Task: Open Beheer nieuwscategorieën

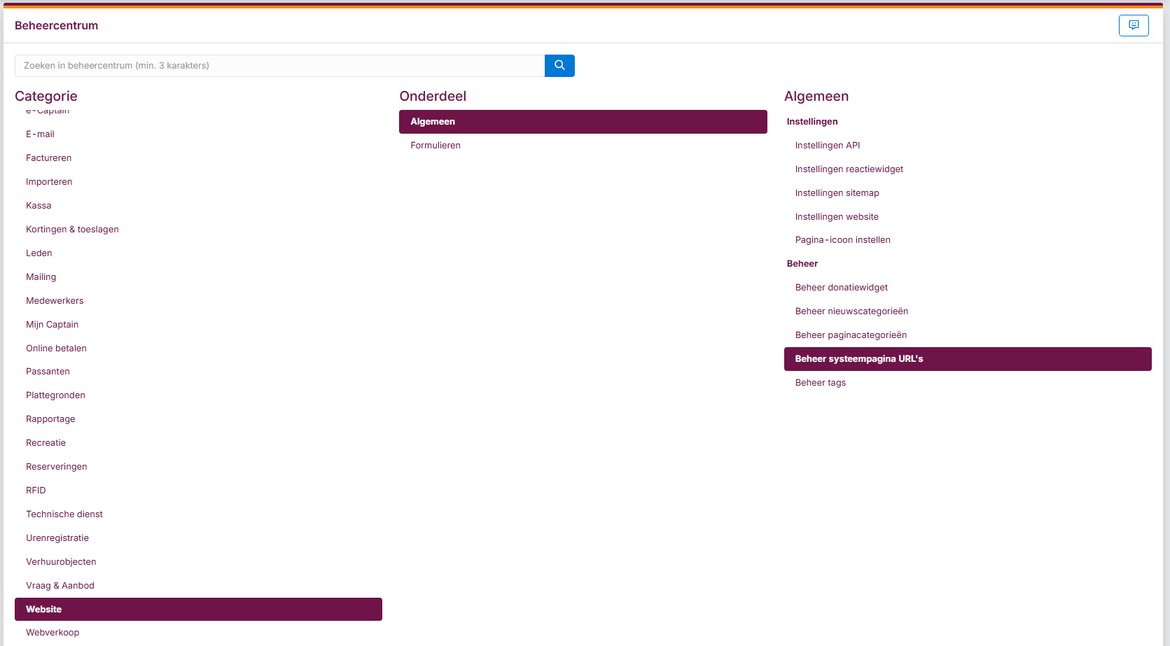Action: [x=851, y=312]
